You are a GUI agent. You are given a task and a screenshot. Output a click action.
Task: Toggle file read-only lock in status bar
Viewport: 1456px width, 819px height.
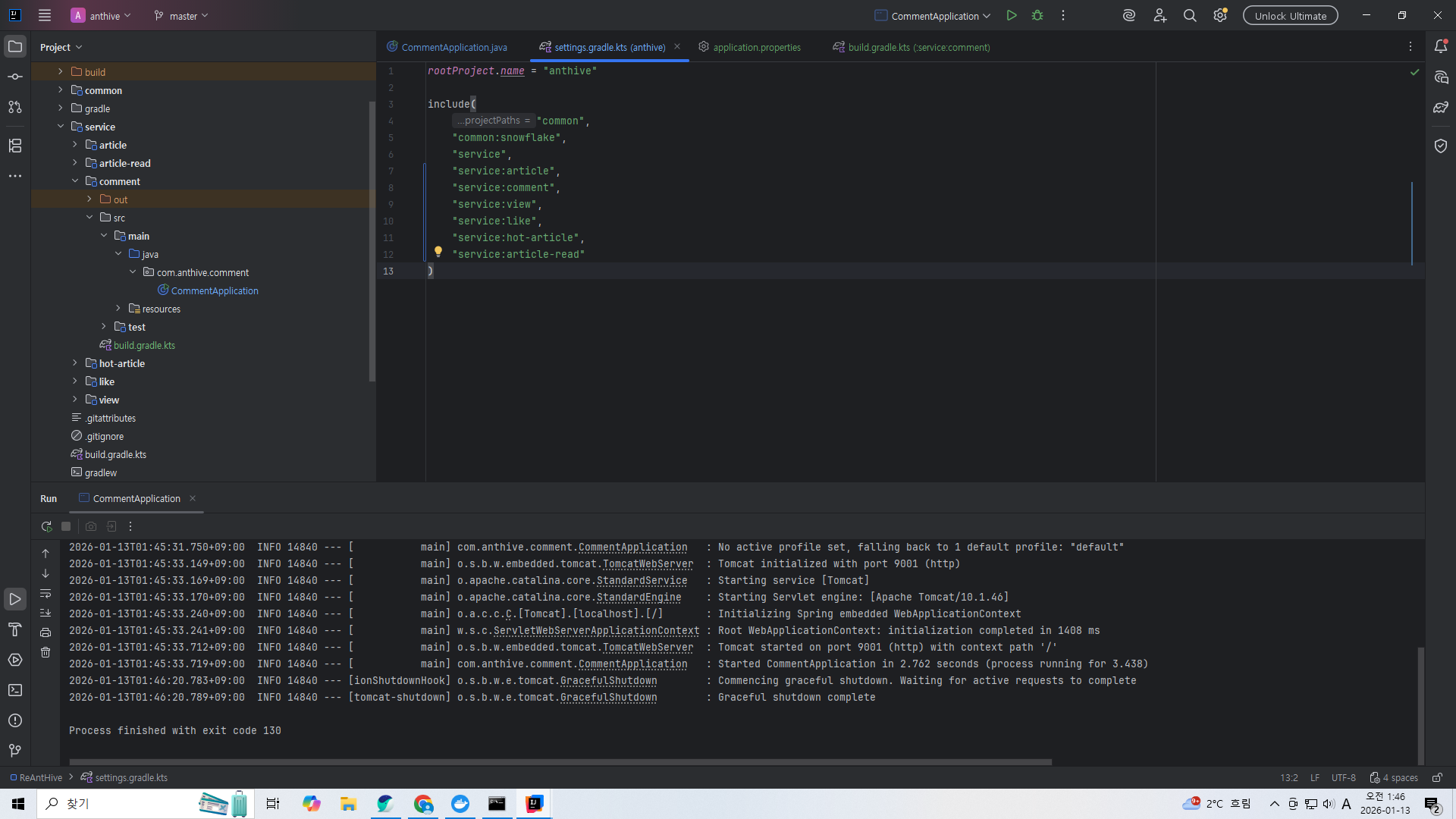[1437, 777]
